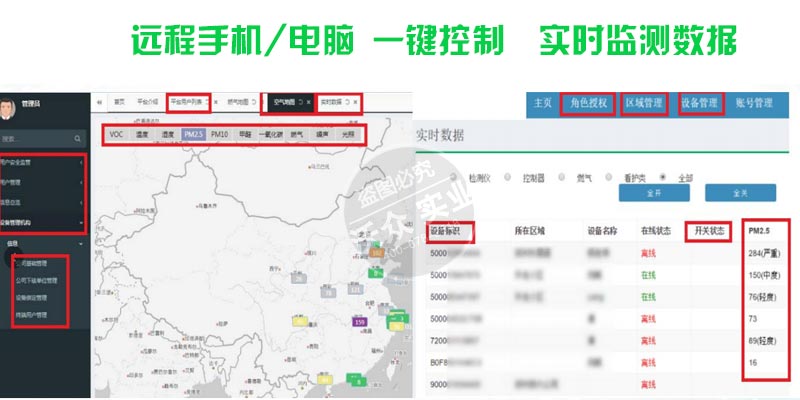Collapse the 设备管理机构 sidebar section
This screenshot has width=800, height=400.
[x=40, y=221]
